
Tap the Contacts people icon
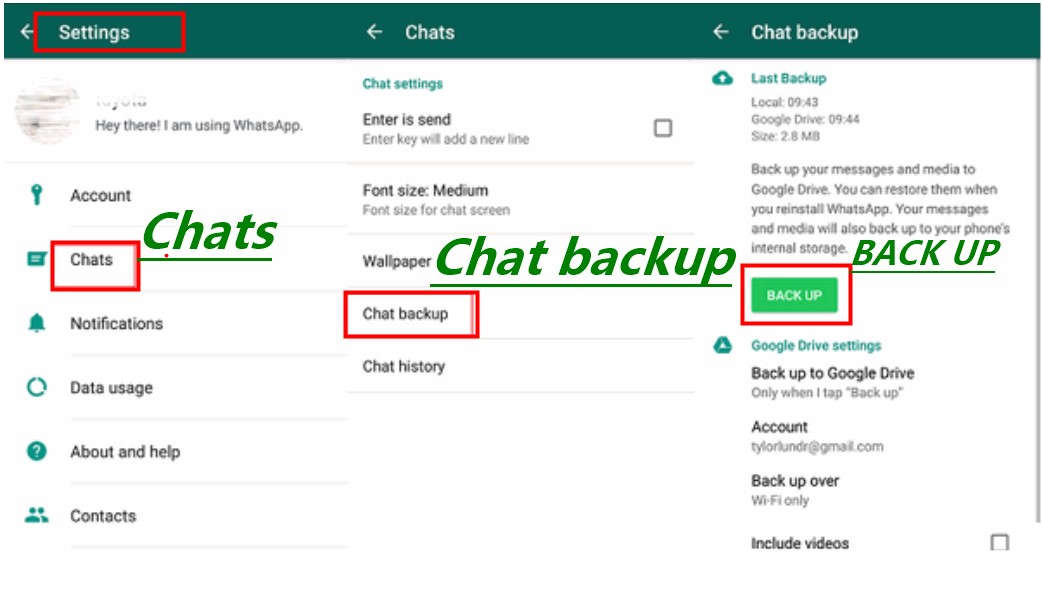[x=37, y=516]
